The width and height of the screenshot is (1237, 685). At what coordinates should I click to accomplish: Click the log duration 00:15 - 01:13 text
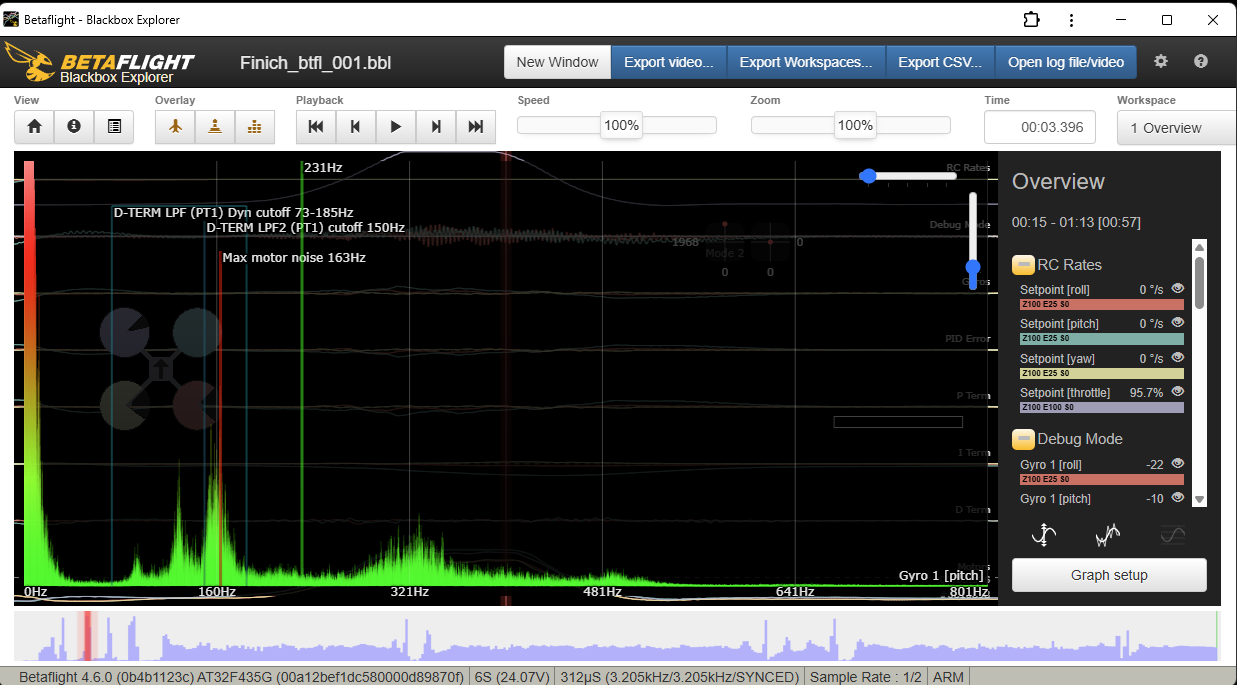pyautogui.click(x=1076, y=222)
